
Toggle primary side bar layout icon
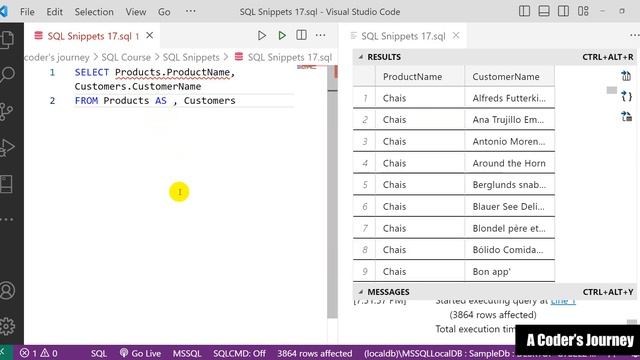click(524, 11)
